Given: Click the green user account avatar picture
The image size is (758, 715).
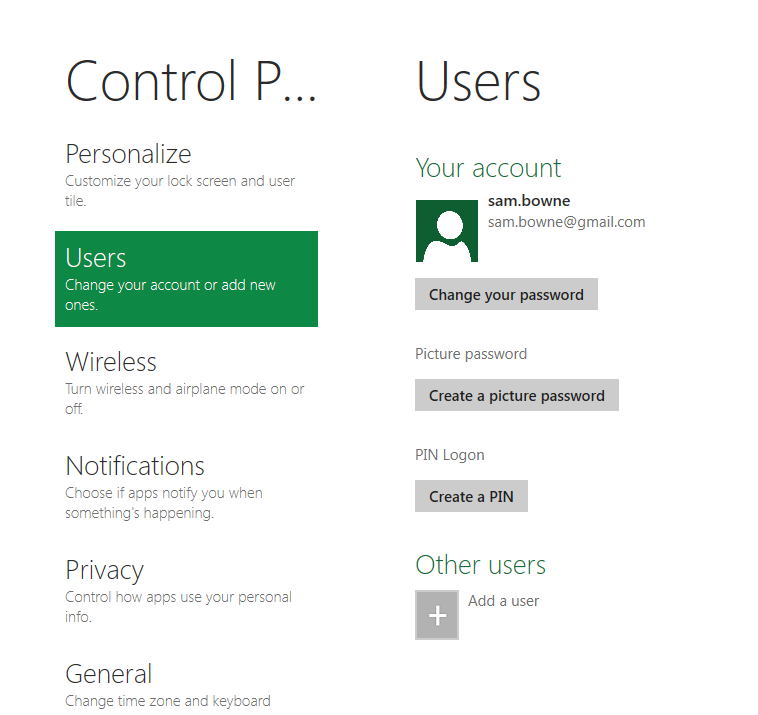Looking at the screenshot, I should pyautogui.click(x=446, y=231).
